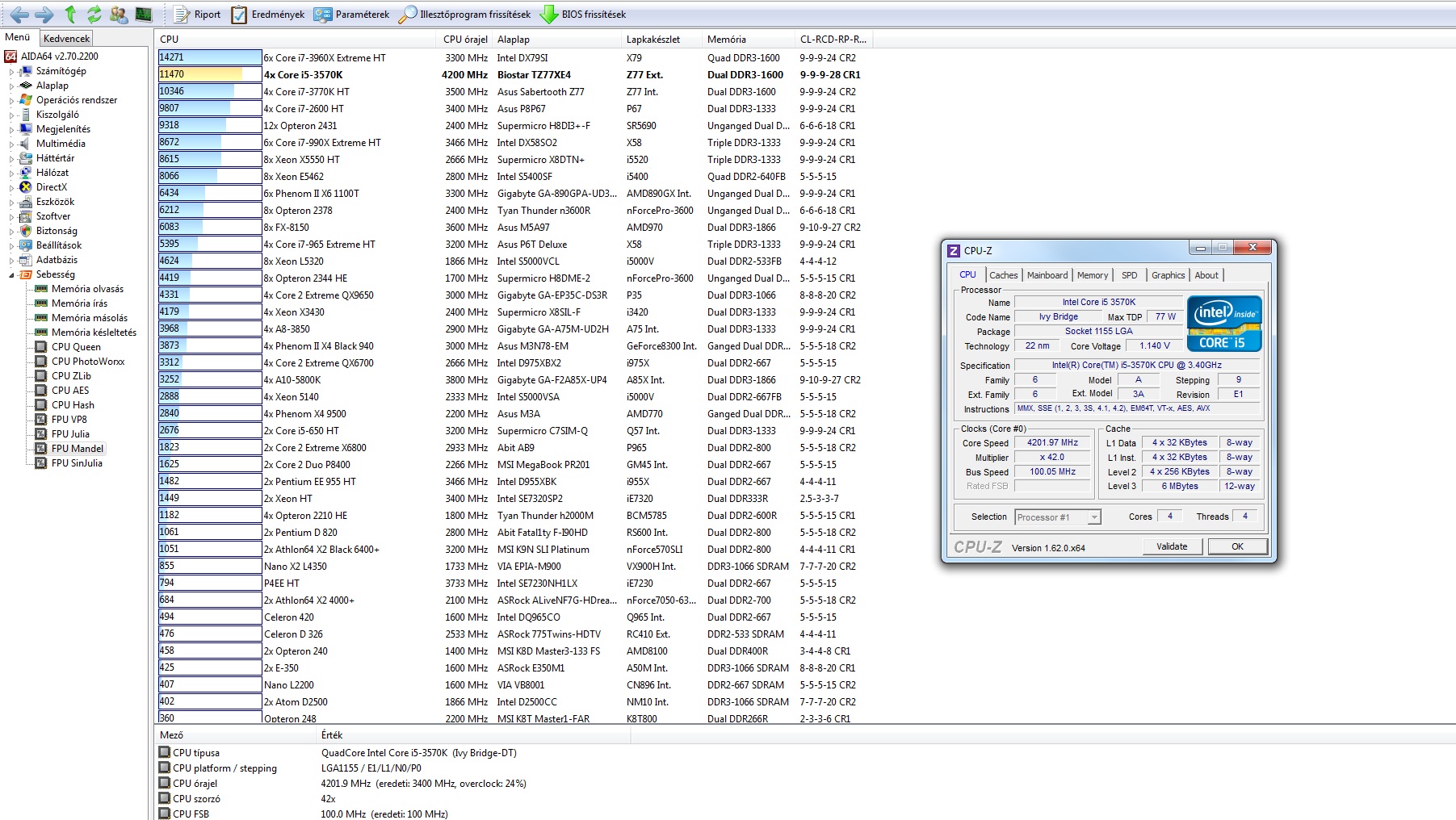Select the DirectX icon in tree
The height and width of the screenshot is (820, 1456).
[26, 187]
